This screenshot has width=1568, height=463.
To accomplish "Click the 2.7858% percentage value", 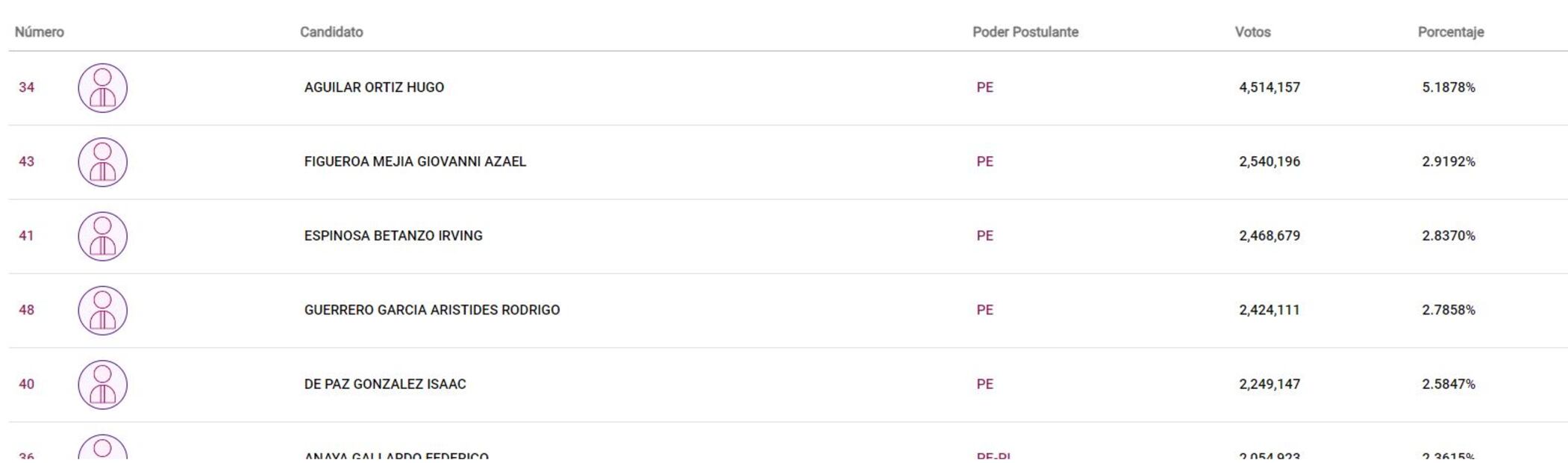I will 1448,310.
